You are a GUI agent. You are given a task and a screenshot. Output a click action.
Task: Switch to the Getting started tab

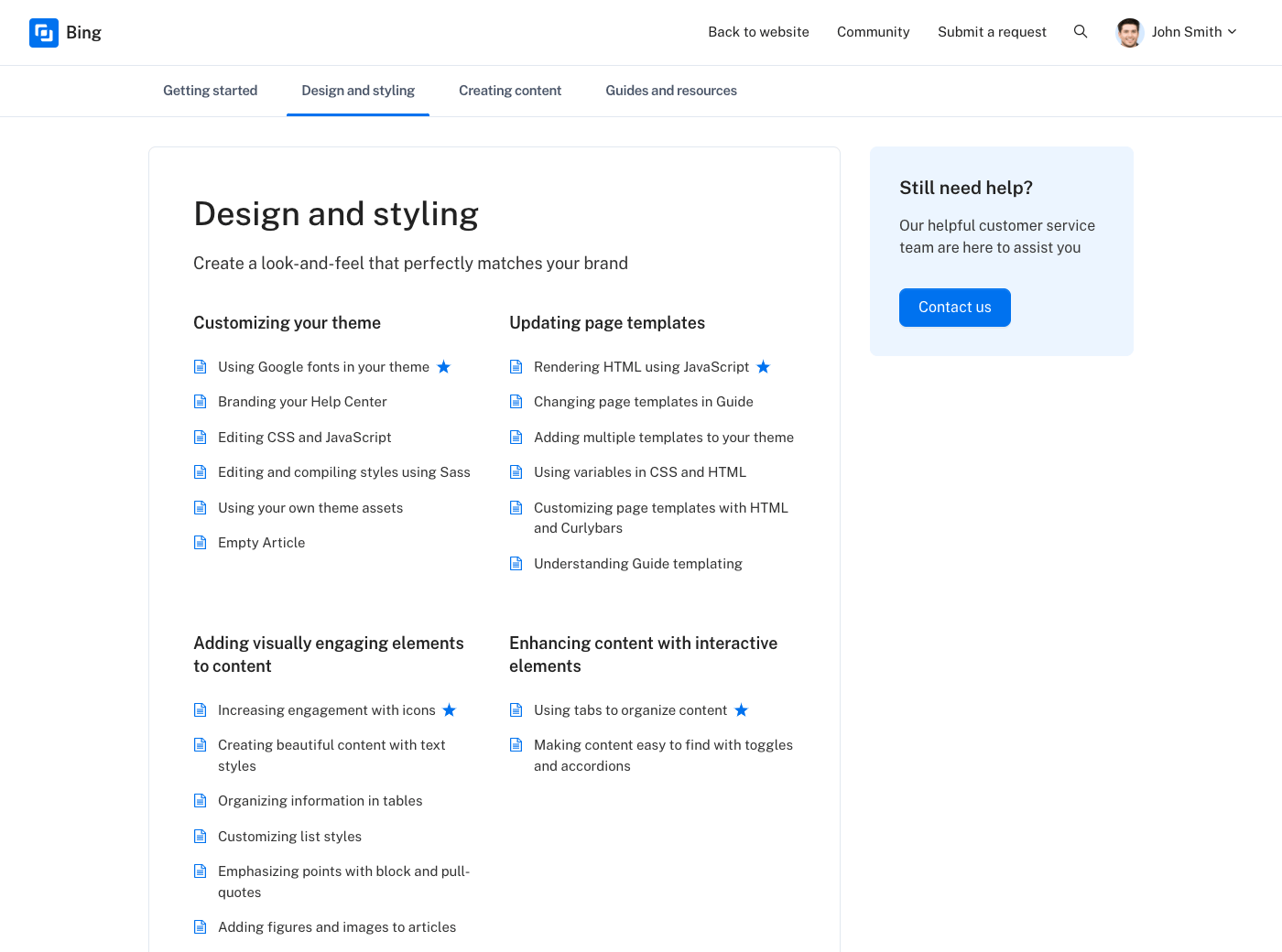[x=210, y=91]
